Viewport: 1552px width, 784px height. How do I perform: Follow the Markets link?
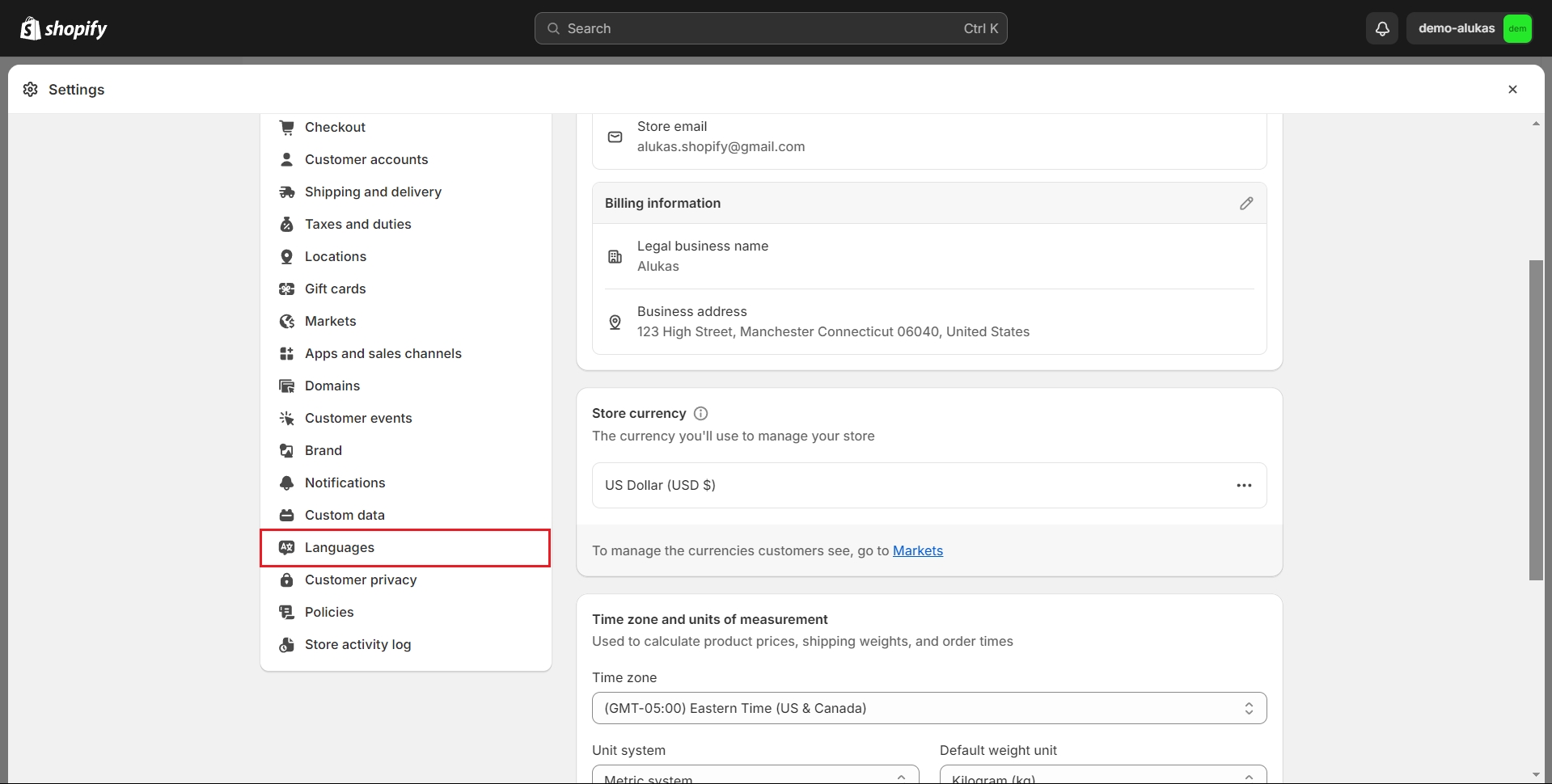coord(917,551)
